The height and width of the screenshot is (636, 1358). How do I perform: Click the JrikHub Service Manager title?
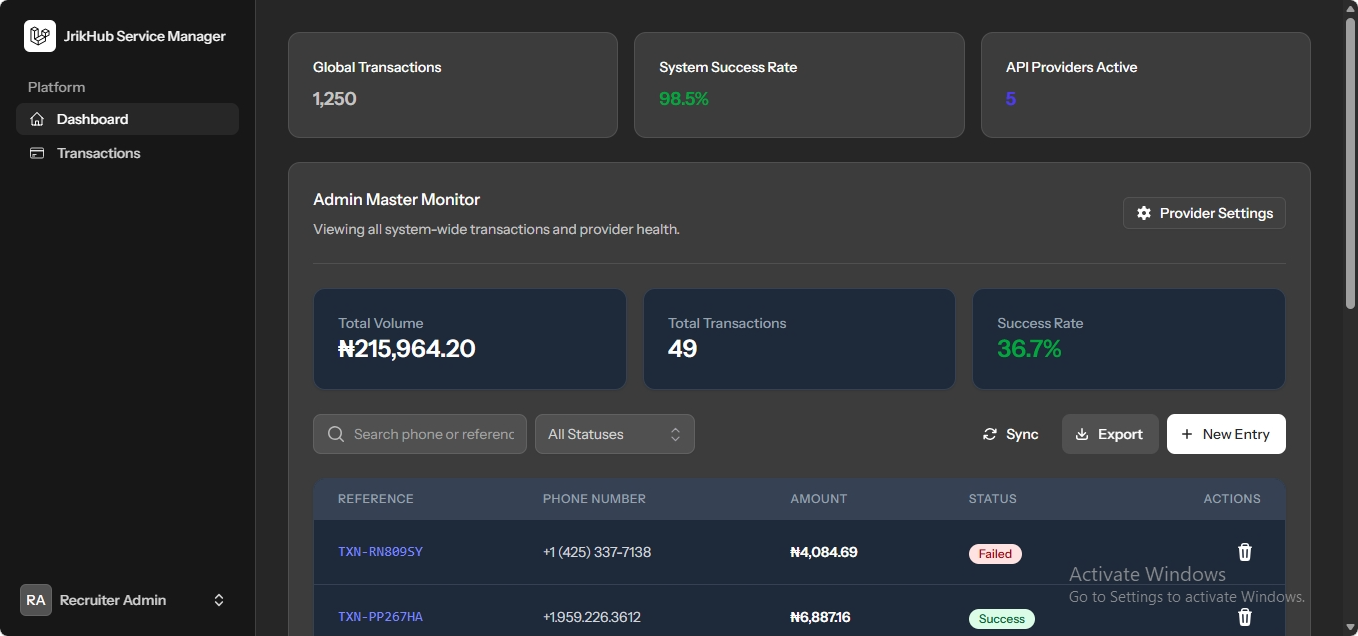[145, 36]
